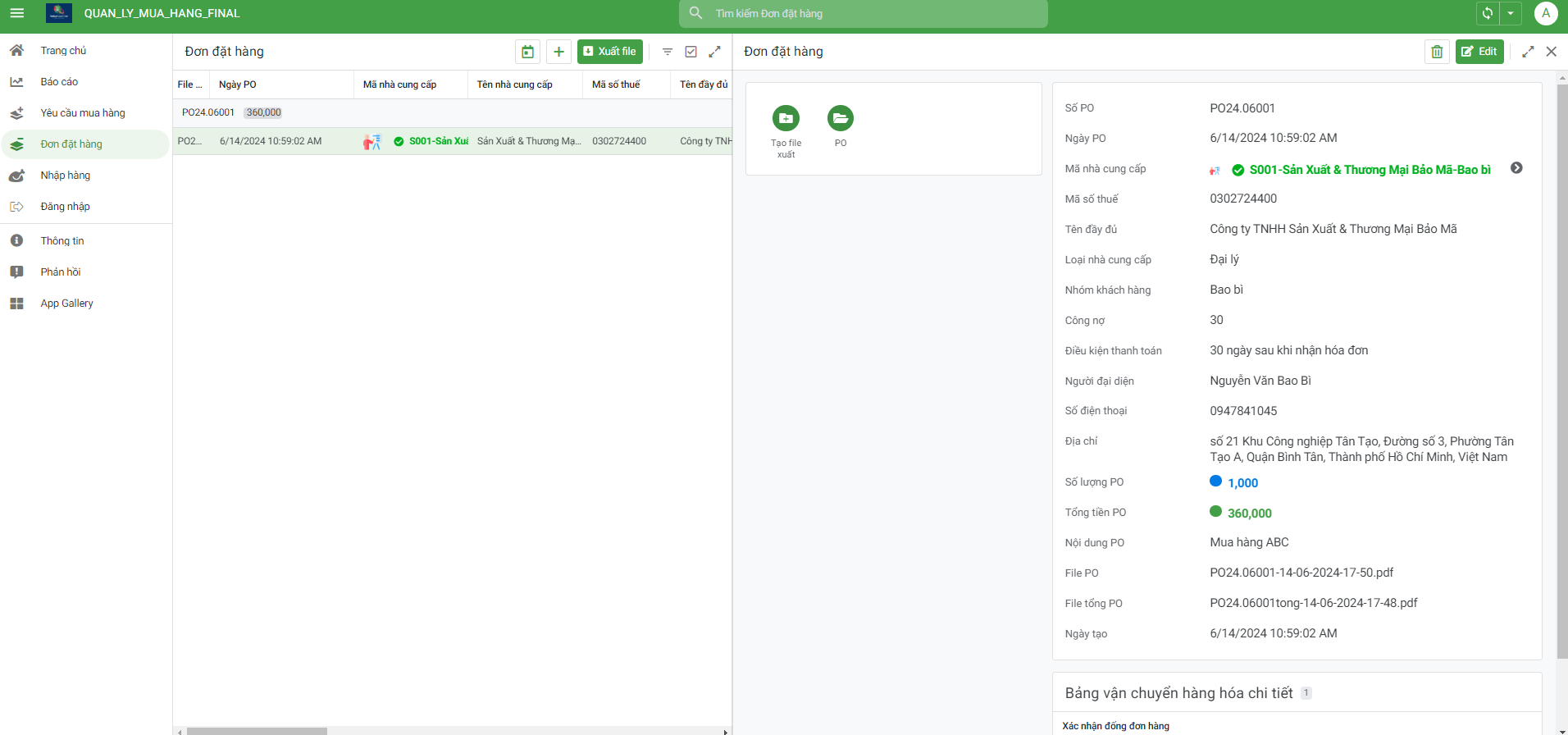
Task: Click the sync refresh icon
Action: click(1487, 13)
